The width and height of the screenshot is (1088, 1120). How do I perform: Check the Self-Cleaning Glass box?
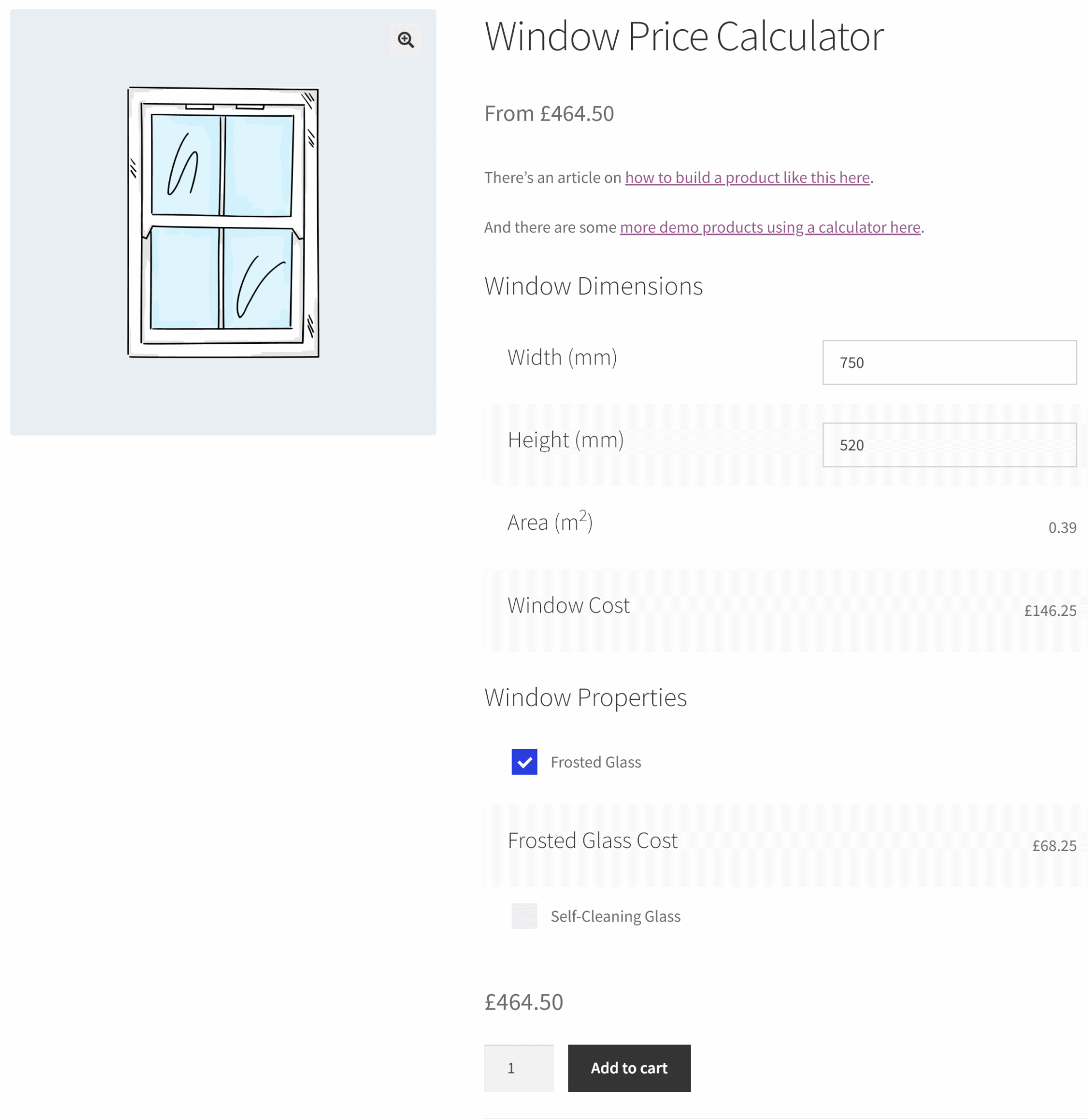click(x=523, y=917)
